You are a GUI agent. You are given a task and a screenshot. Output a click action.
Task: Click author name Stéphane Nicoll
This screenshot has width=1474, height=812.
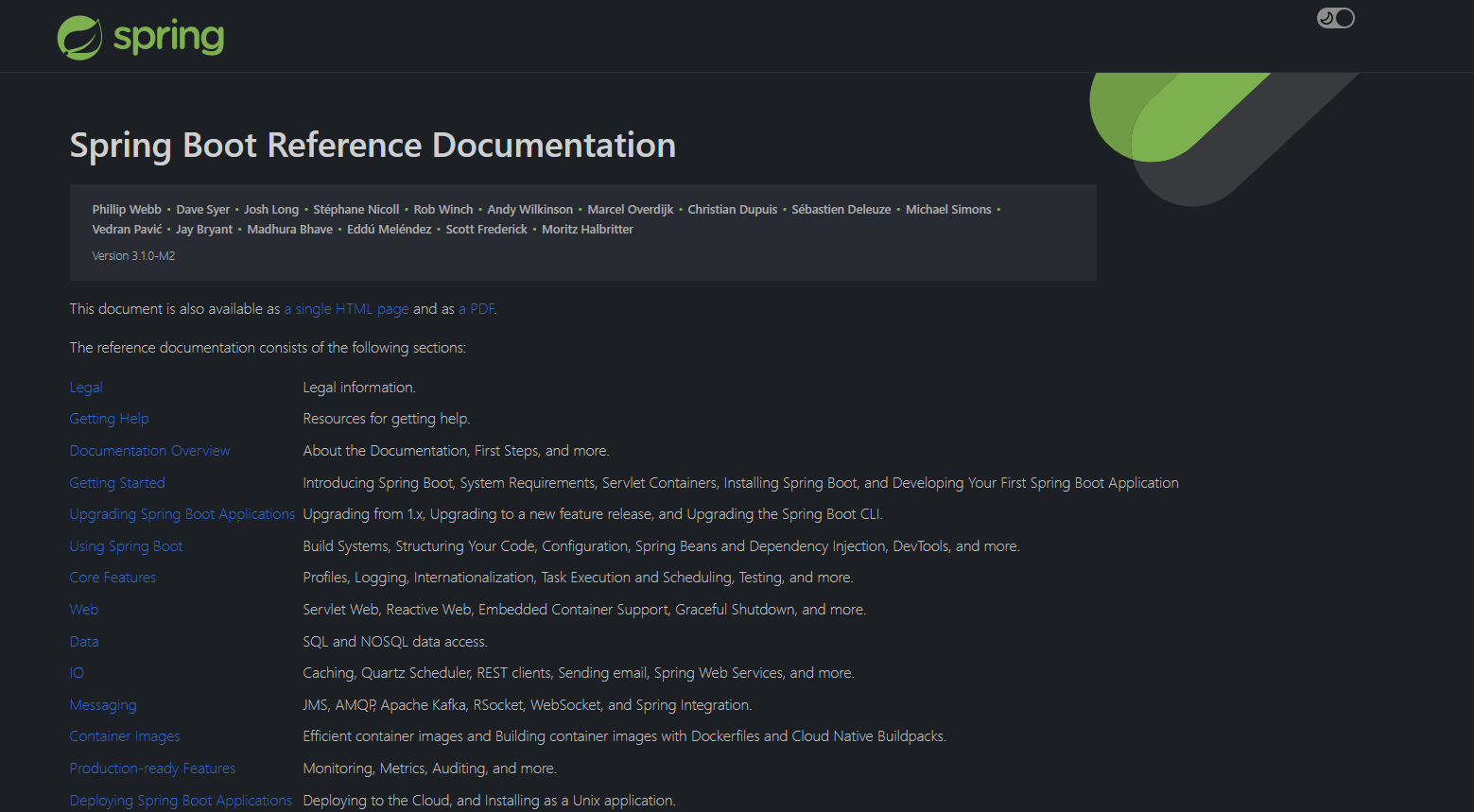(x=356, y=210)
